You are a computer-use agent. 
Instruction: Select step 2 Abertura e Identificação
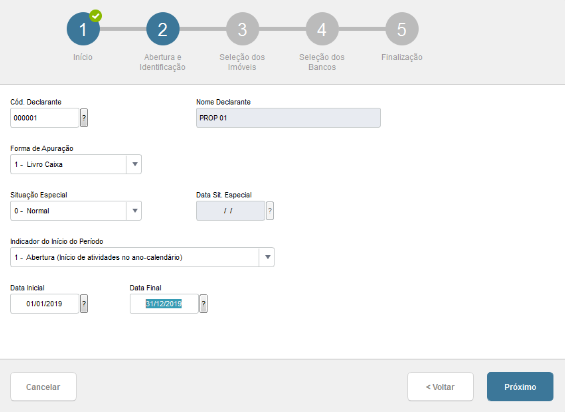pos(163,29)
